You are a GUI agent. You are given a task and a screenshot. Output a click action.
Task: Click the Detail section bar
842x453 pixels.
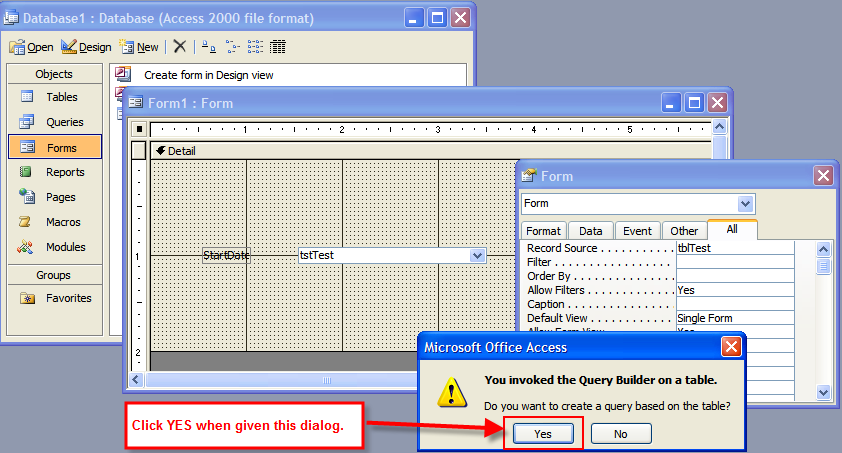[x=432, y=151]
